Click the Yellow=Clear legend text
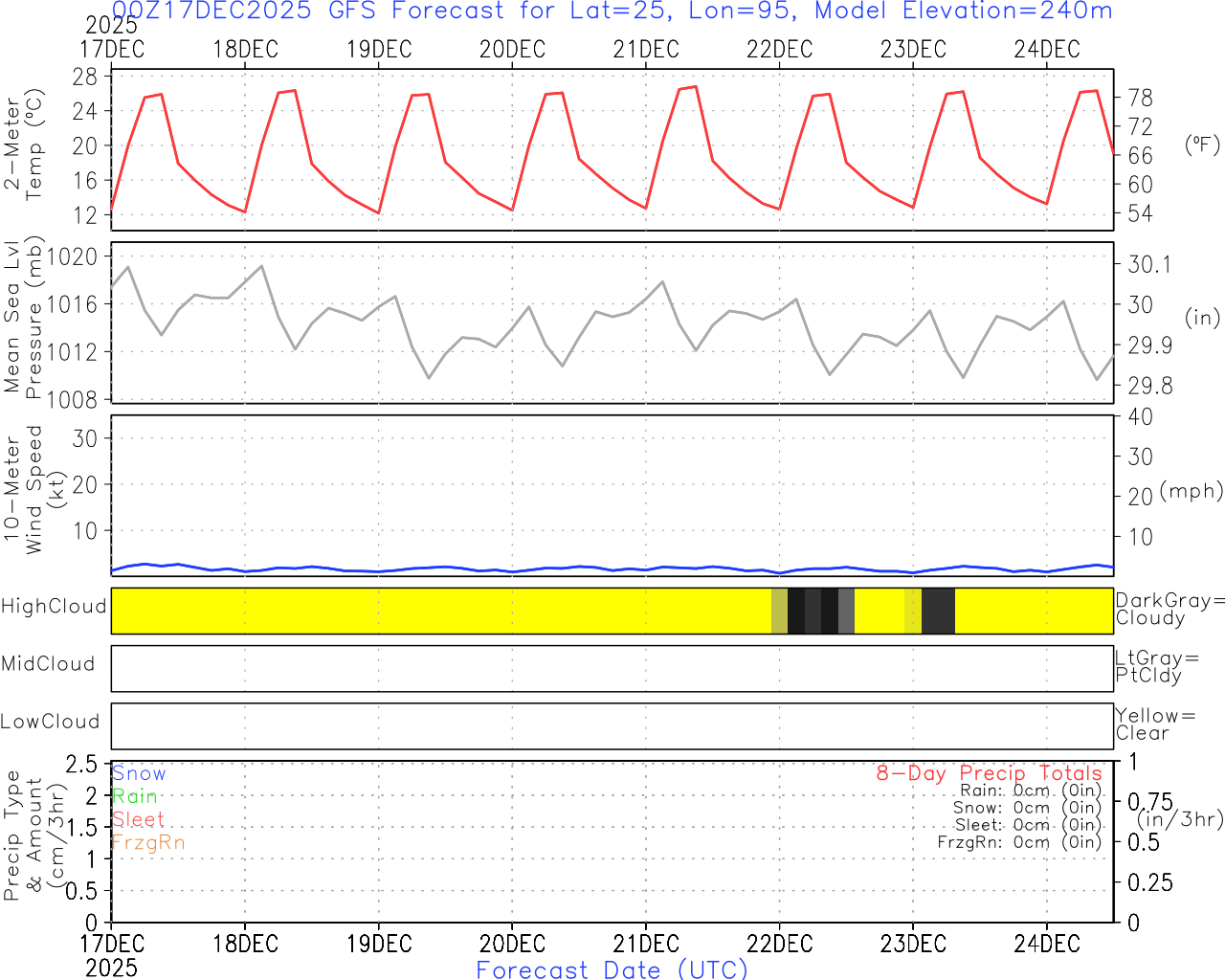Screen dimensions: 1225x980 click(1155, 724)
